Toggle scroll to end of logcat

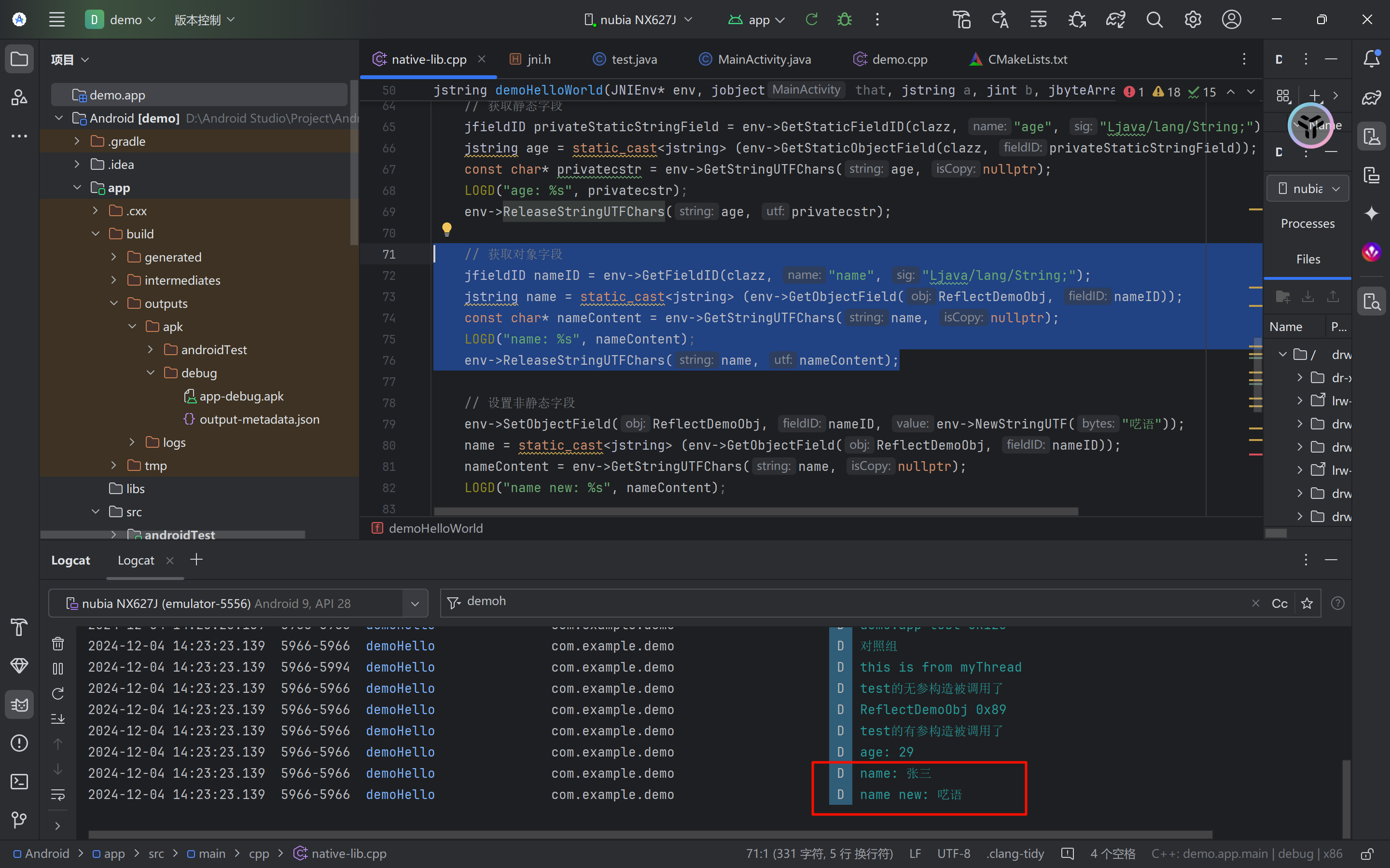[58, 719]
